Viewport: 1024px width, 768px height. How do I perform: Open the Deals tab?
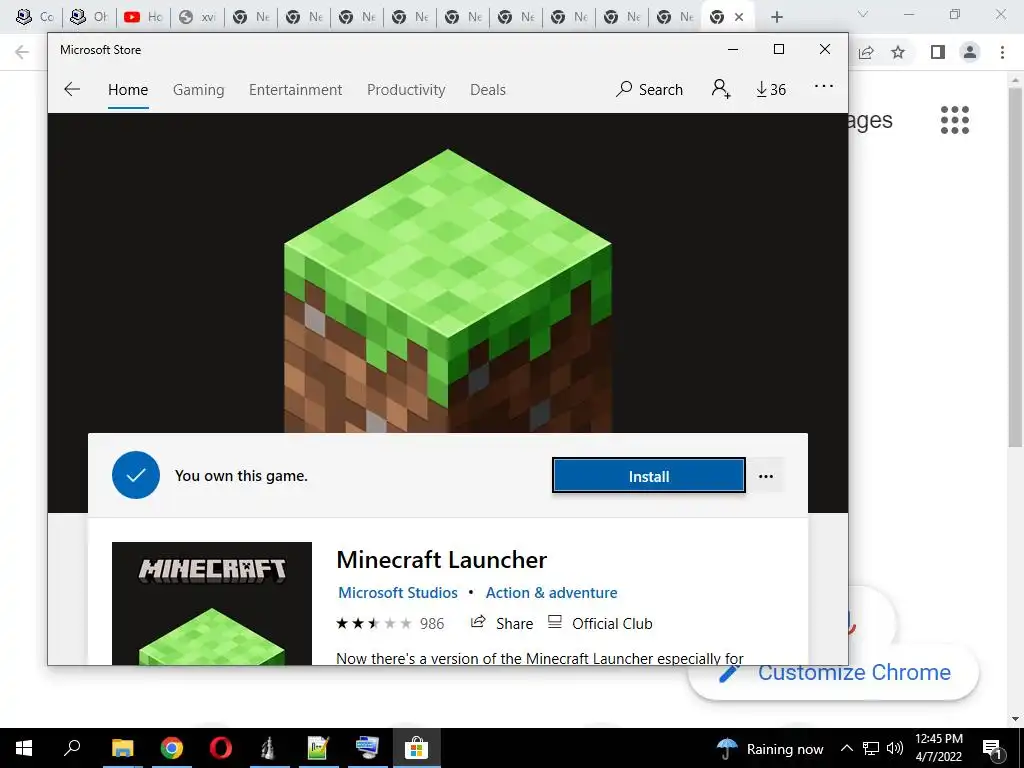click(x=488, y=89)
